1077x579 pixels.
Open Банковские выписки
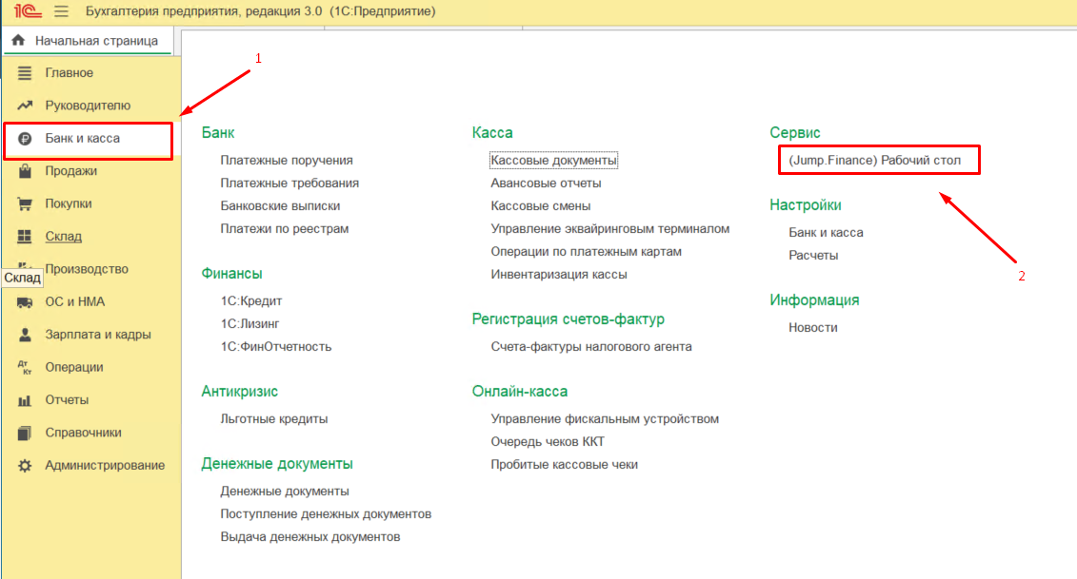pyautogui.click(x=280, y=206)
